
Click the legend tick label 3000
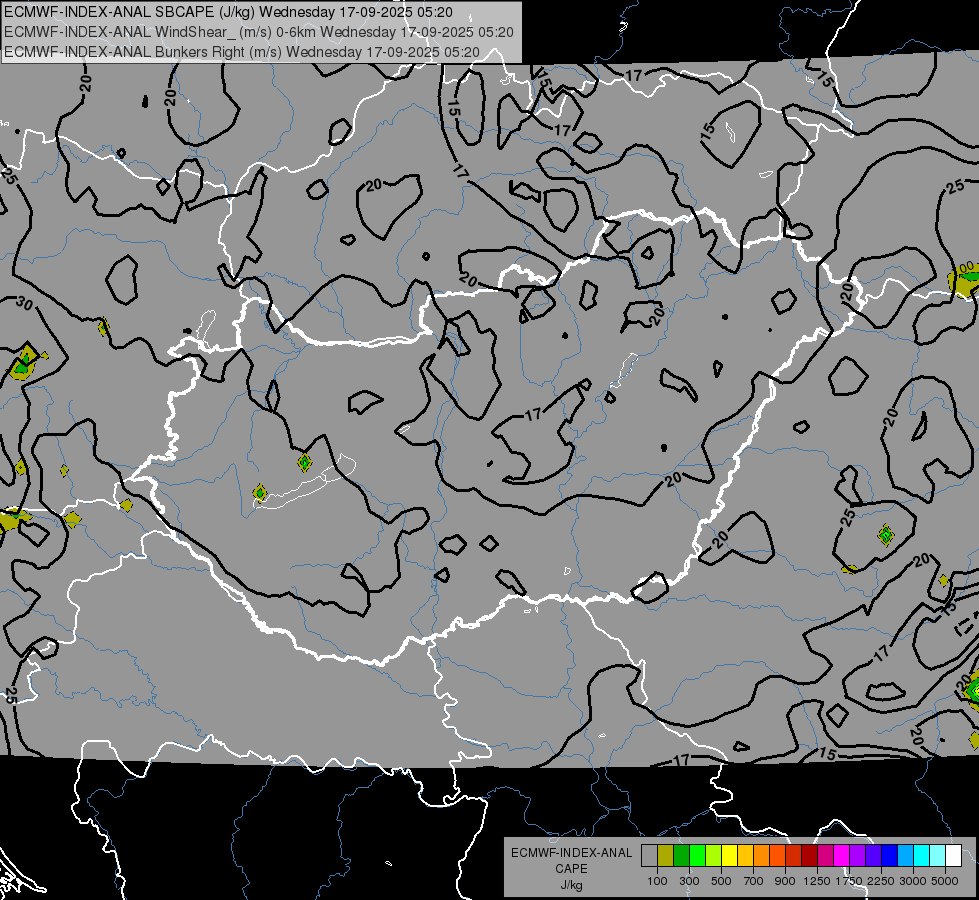913,881
